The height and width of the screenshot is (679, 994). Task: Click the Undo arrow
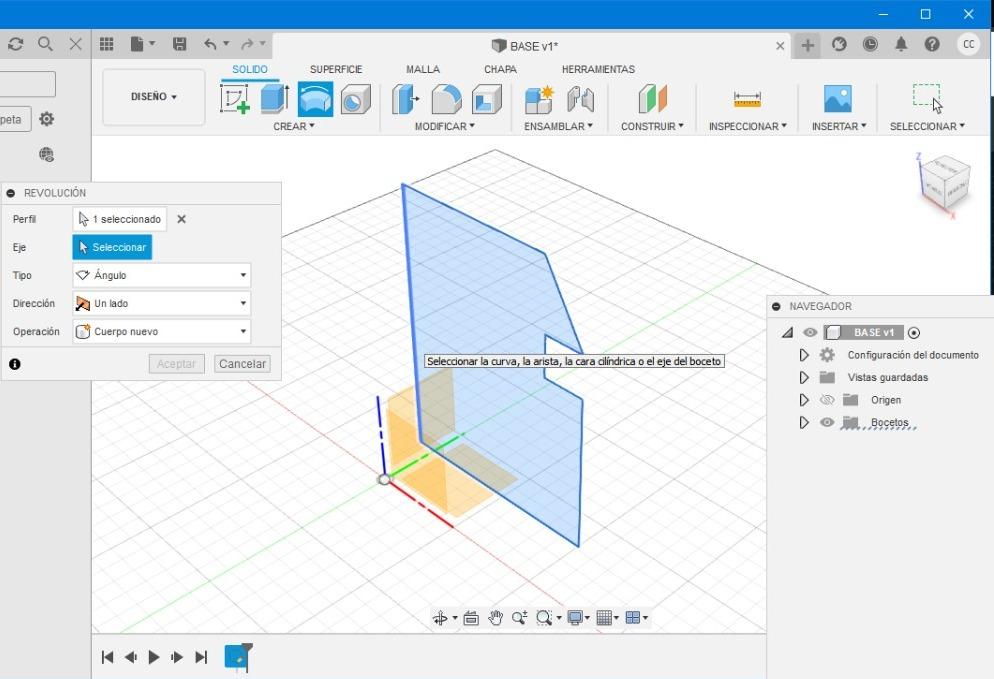tap(210, 44)
